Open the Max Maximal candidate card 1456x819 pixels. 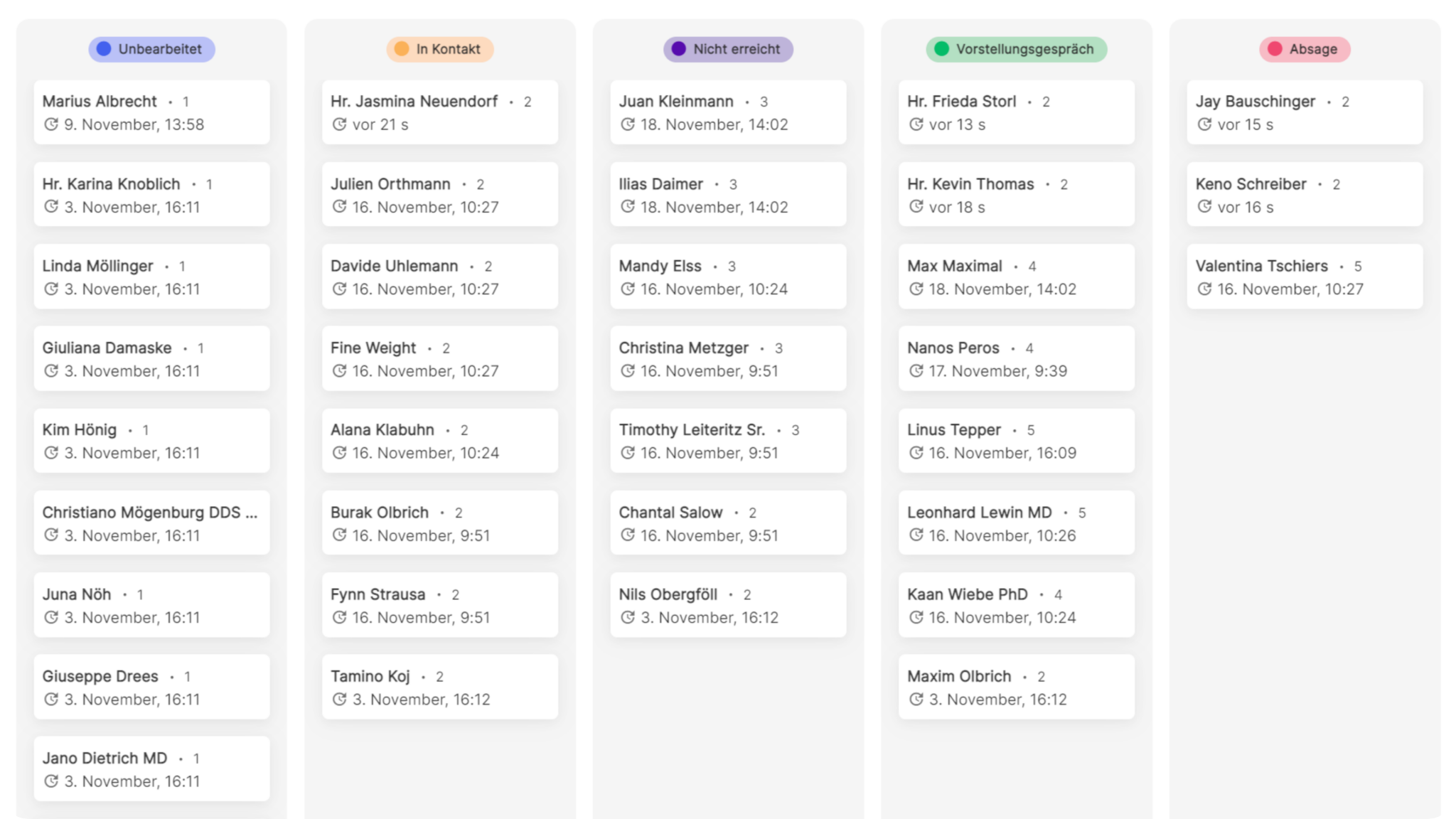coord(1016,277)
